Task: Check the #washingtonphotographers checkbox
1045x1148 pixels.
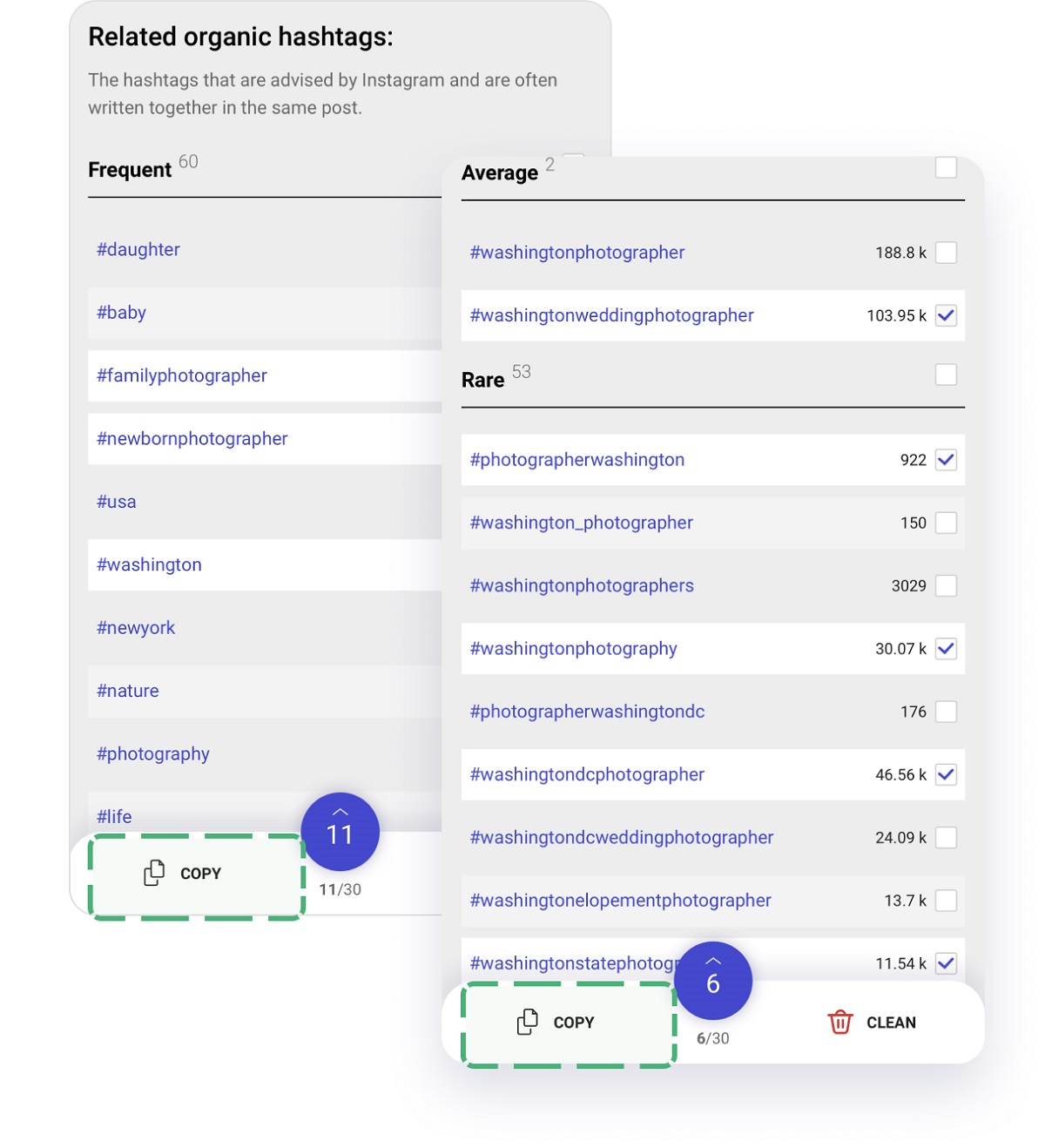Action: (946, 585)
